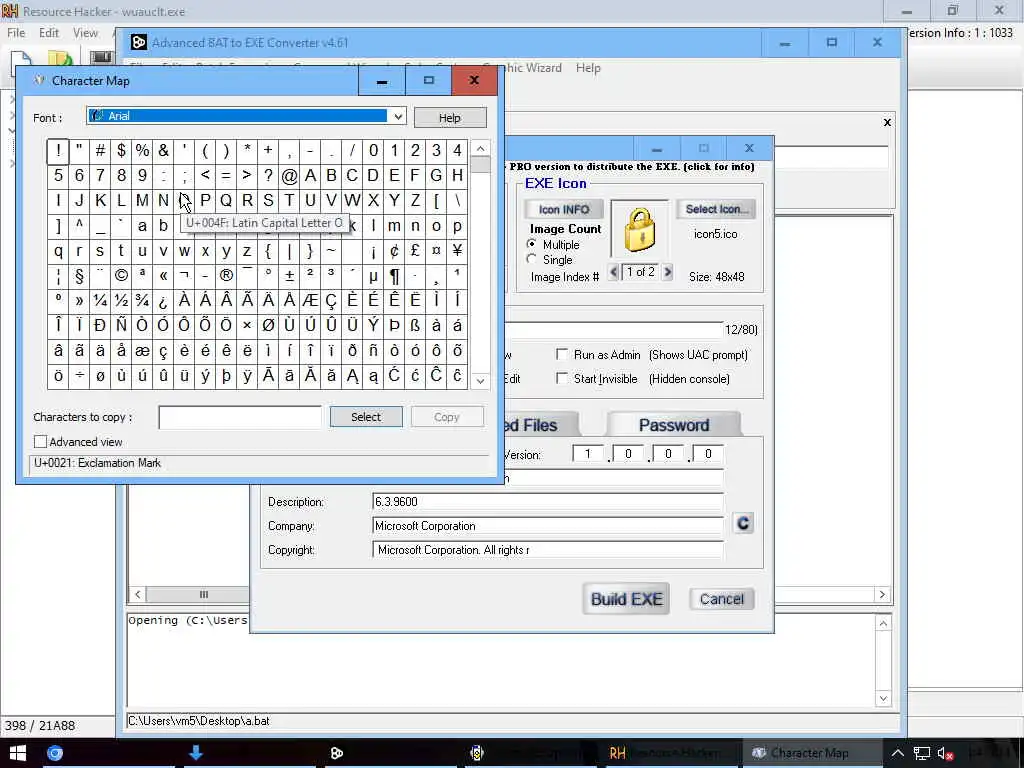
Task: Go to next image index arrow
Action: click(667, 272)
